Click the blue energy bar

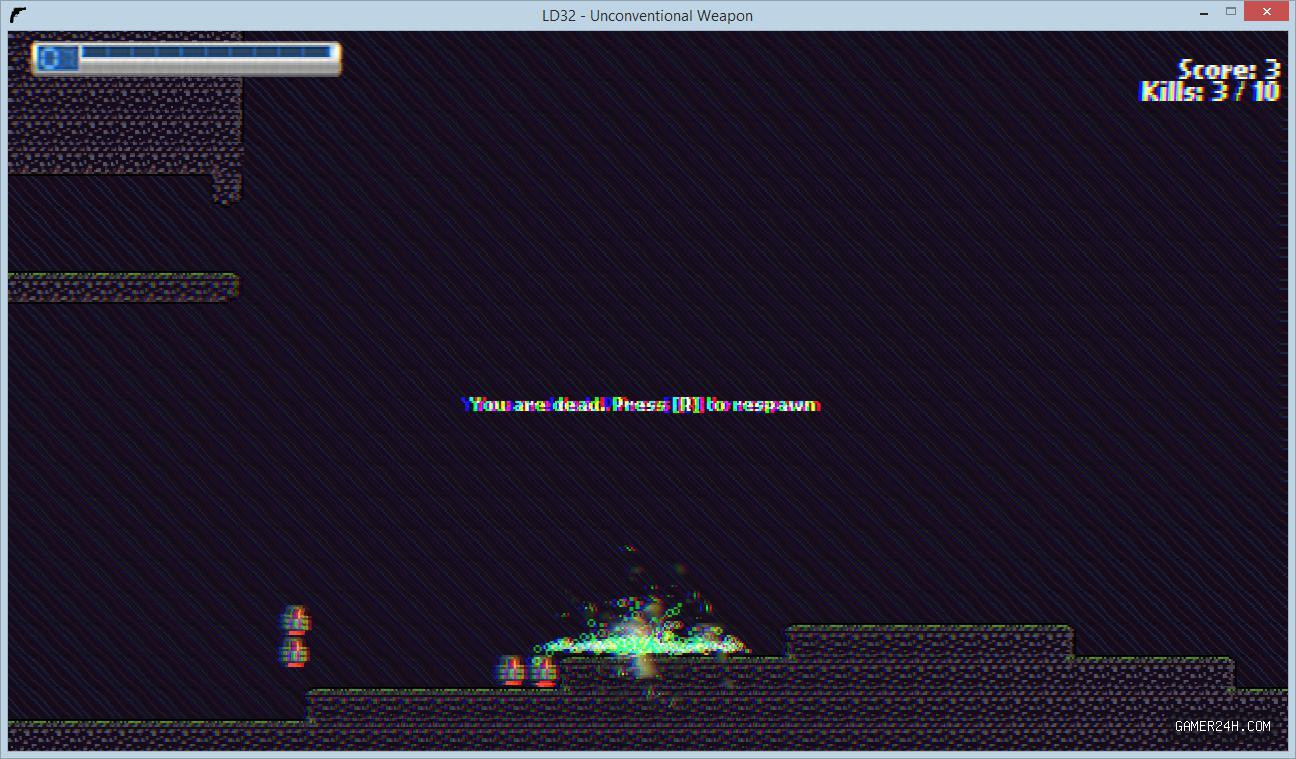(x=206, y=52)
